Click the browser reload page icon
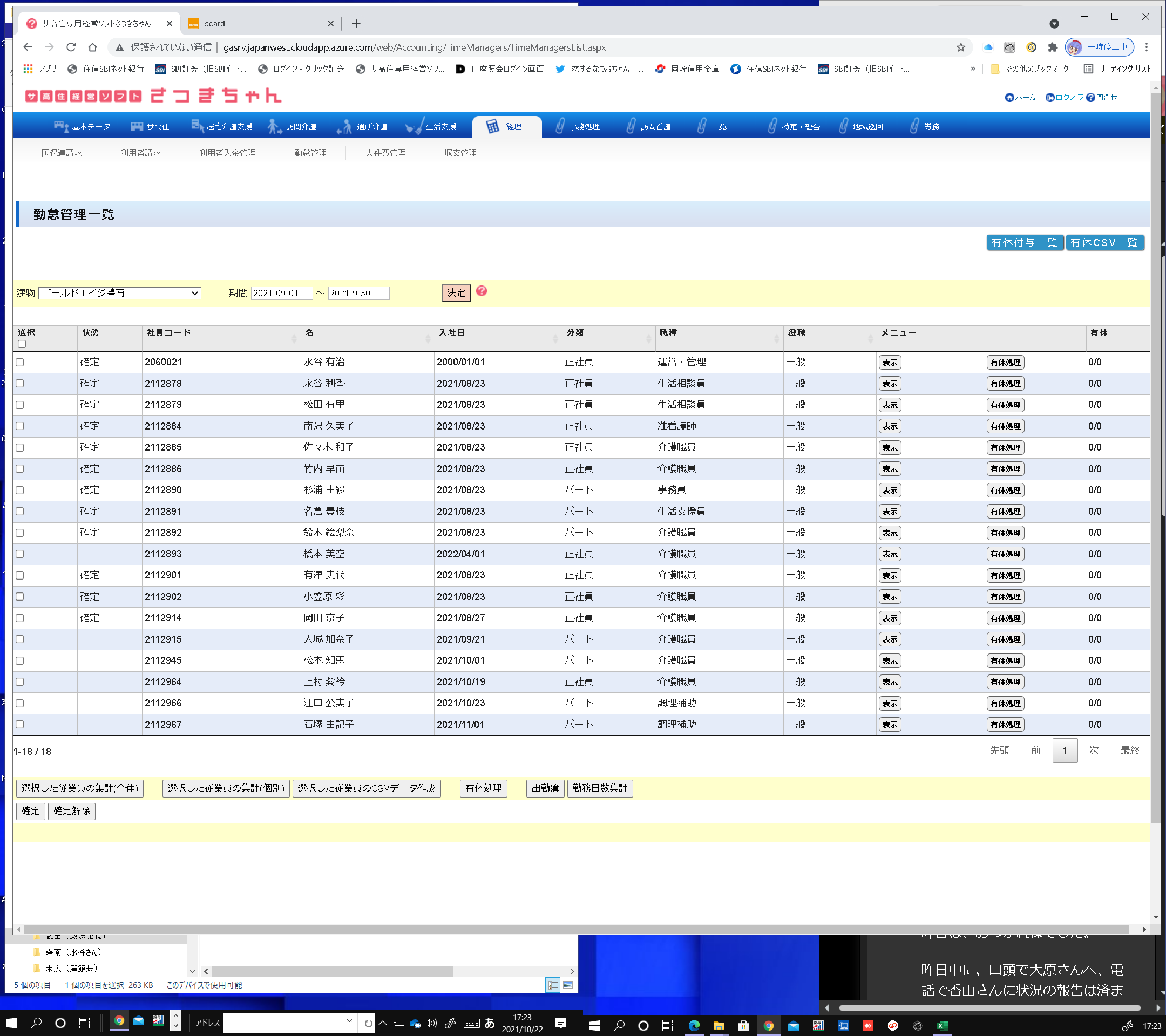This screenshot has height=1036, width=1166. pos(71,47)
